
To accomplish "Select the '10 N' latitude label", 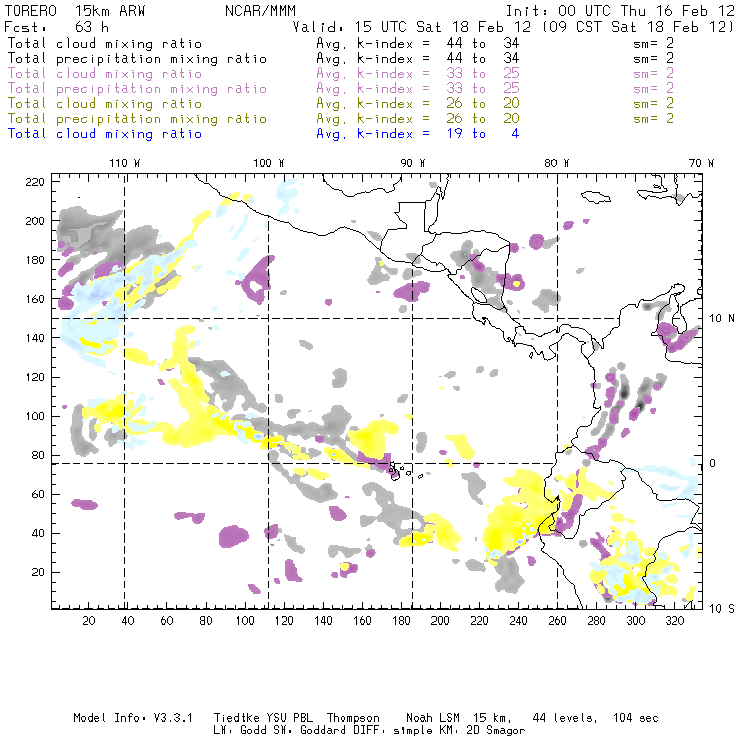I will [722, 319].
